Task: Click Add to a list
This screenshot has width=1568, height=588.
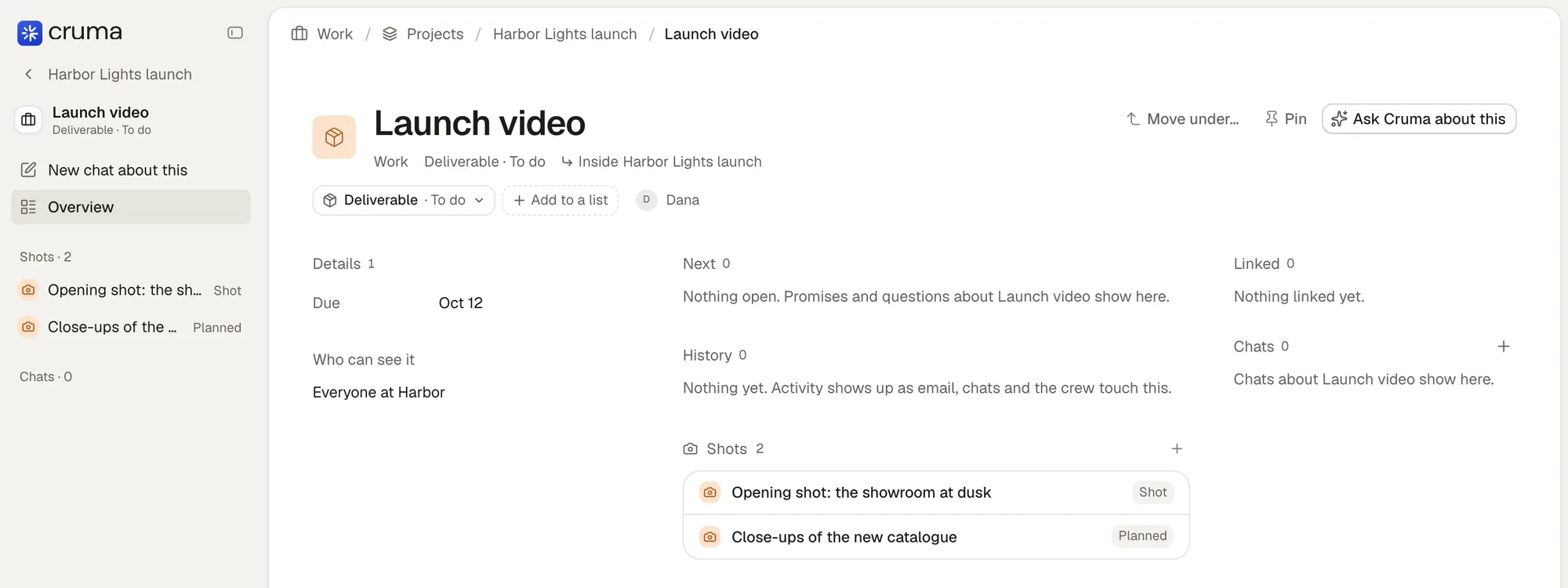Action: pyautogui.click(x=561, y=200)
